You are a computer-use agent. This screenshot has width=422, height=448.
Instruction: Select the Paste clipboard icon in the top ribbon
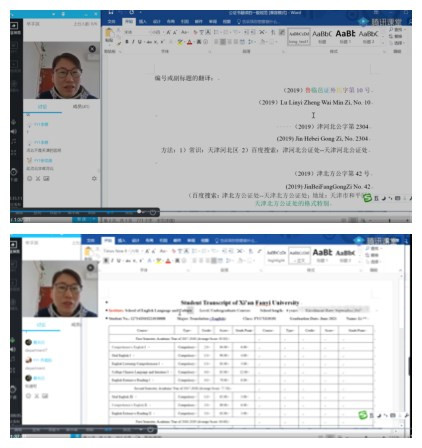click(109, 35)
